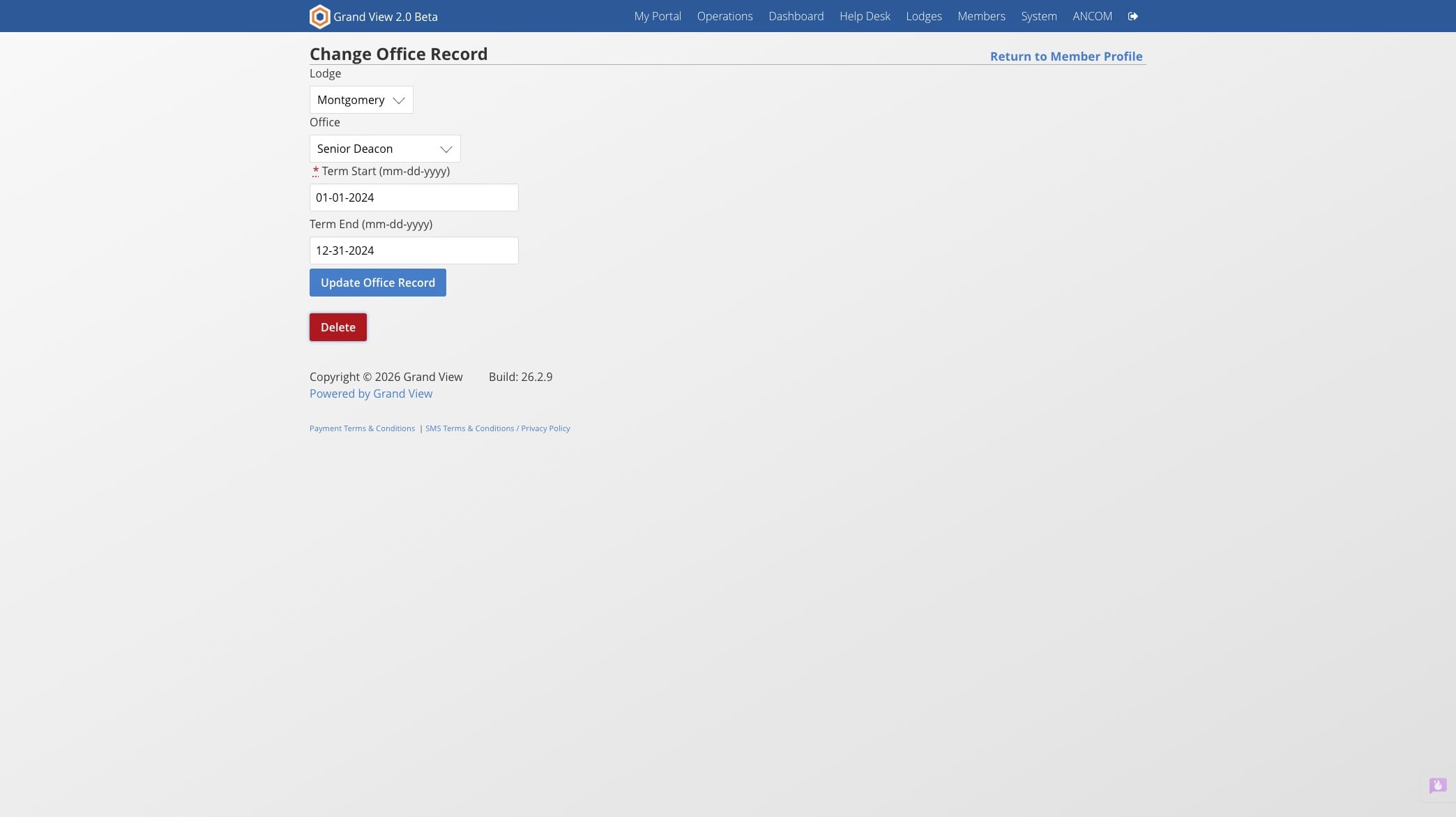
Task: Open Help Desk menu item
Action: point(865,16)
